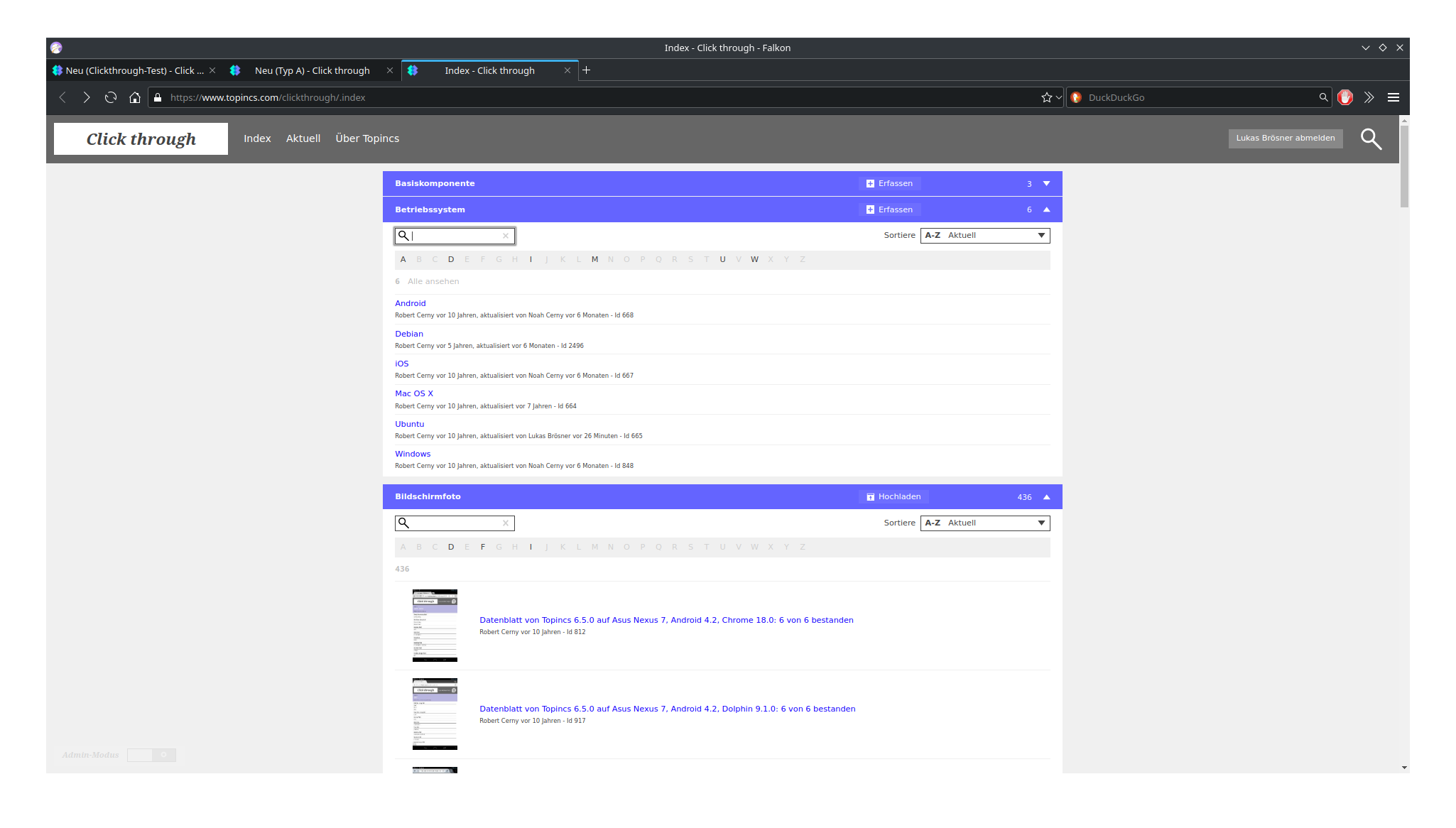Open the new tab with the plus icon
Screen dimensions: 1456x828
(x=586, y=70)
